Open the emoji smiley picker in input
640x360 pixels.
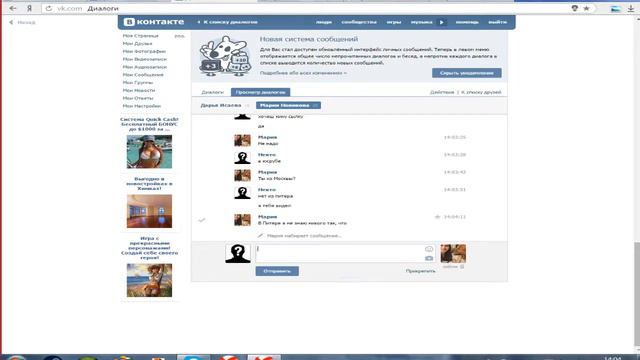[x=429, y=249]
